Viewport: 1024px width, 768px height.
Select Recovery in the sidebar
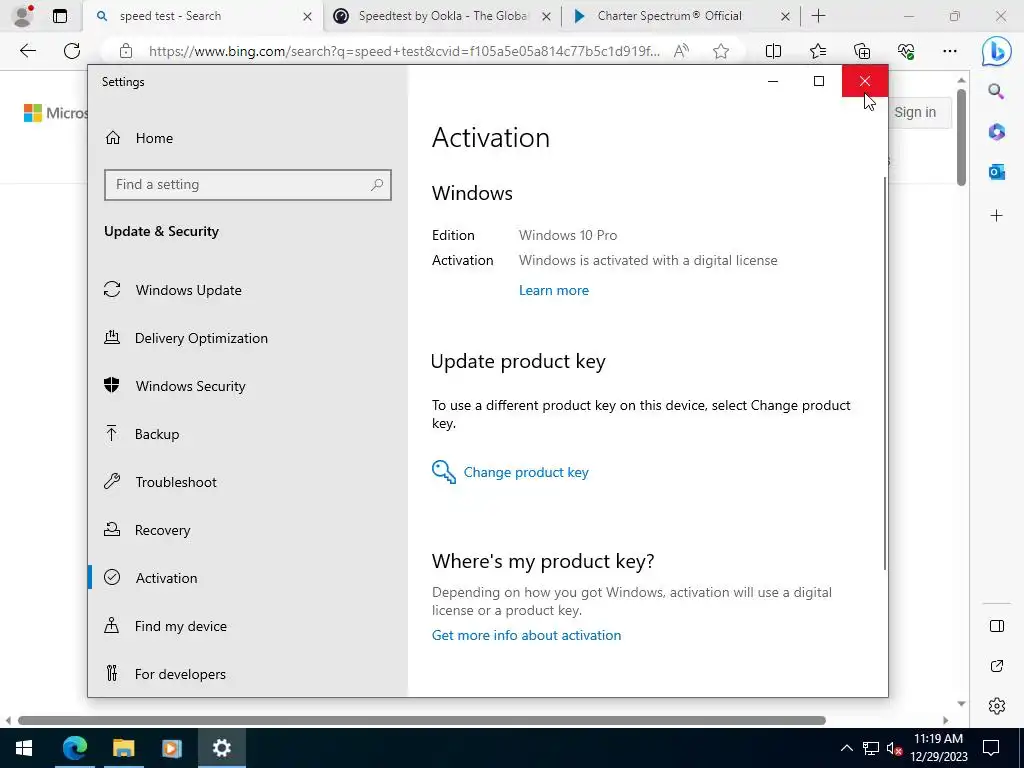(162, 530)
